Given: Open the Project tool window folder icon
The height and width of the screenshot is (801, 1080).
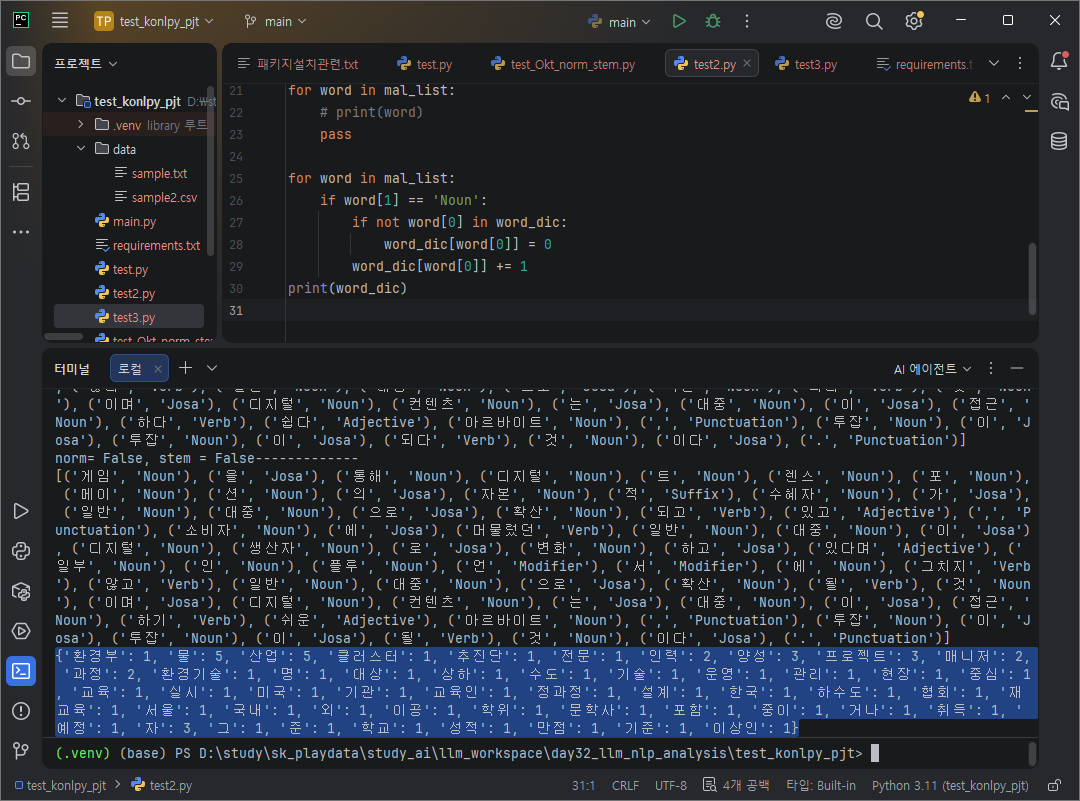Looking at the screenshot, I should (x=21, y=61).
